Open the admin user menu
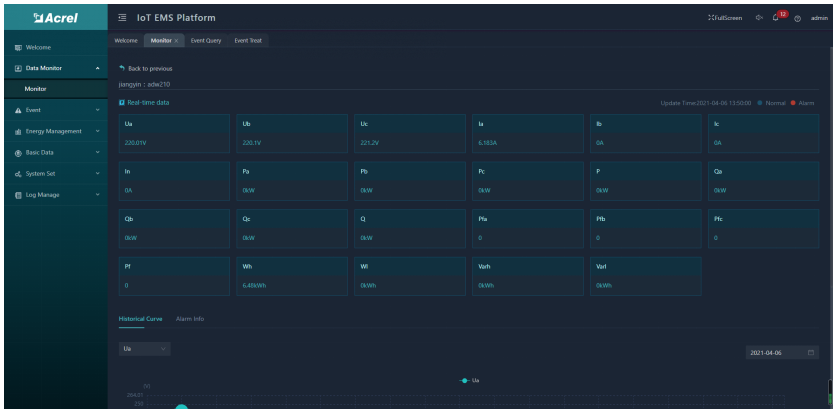The height and width of the screenshot is (413, 838). (x=820, y=18)
